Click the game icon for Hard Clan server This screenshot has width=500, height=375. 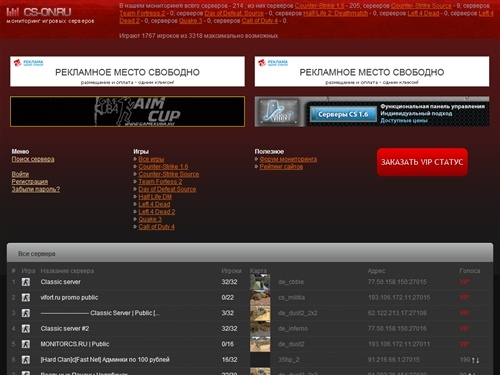click(x=26, y=360)
